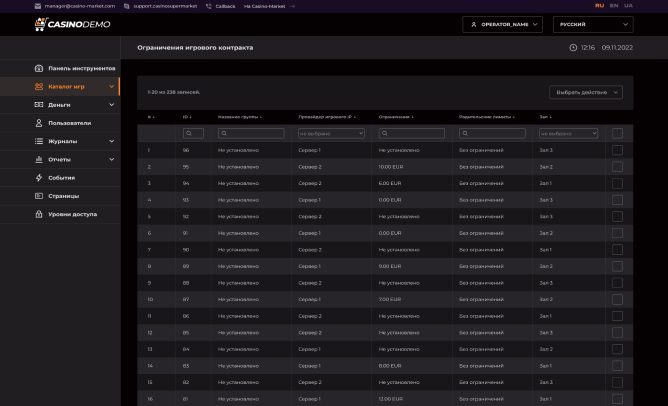The image size is (668, 406).
Task: Sort table by the ID column header
Action: click(186, 117)
